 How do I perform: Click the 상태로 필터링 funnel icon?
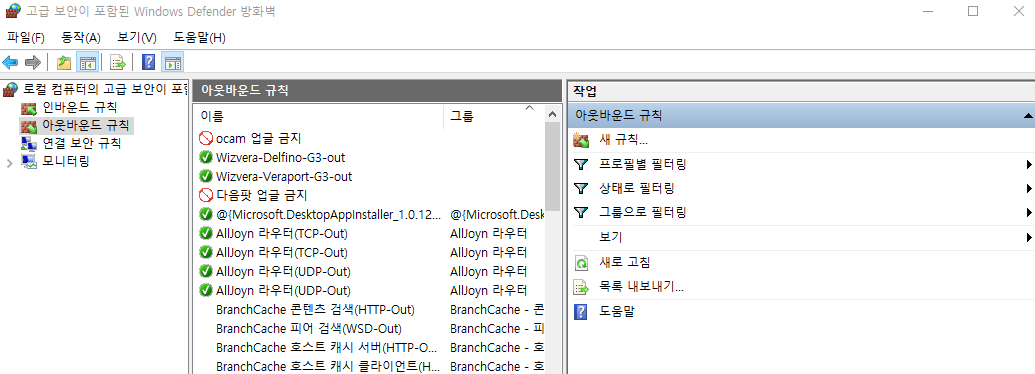[x=581, y=189]
